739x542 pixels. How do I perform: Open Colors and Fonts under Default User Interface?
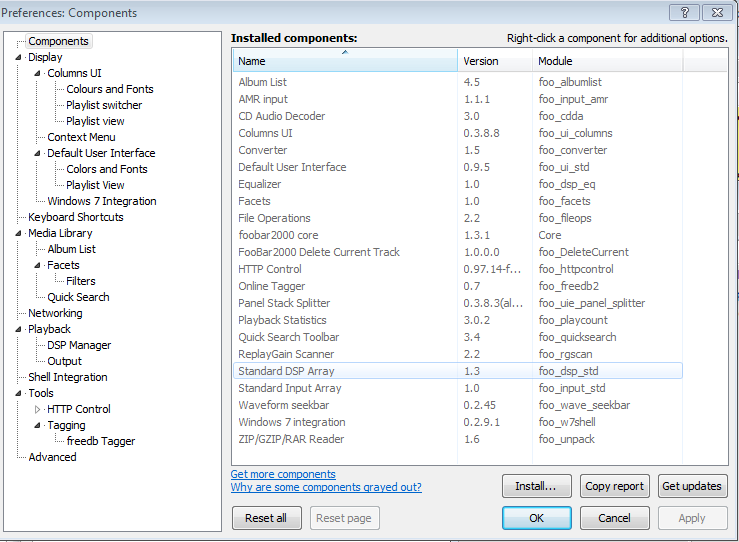tap(107, 170)
